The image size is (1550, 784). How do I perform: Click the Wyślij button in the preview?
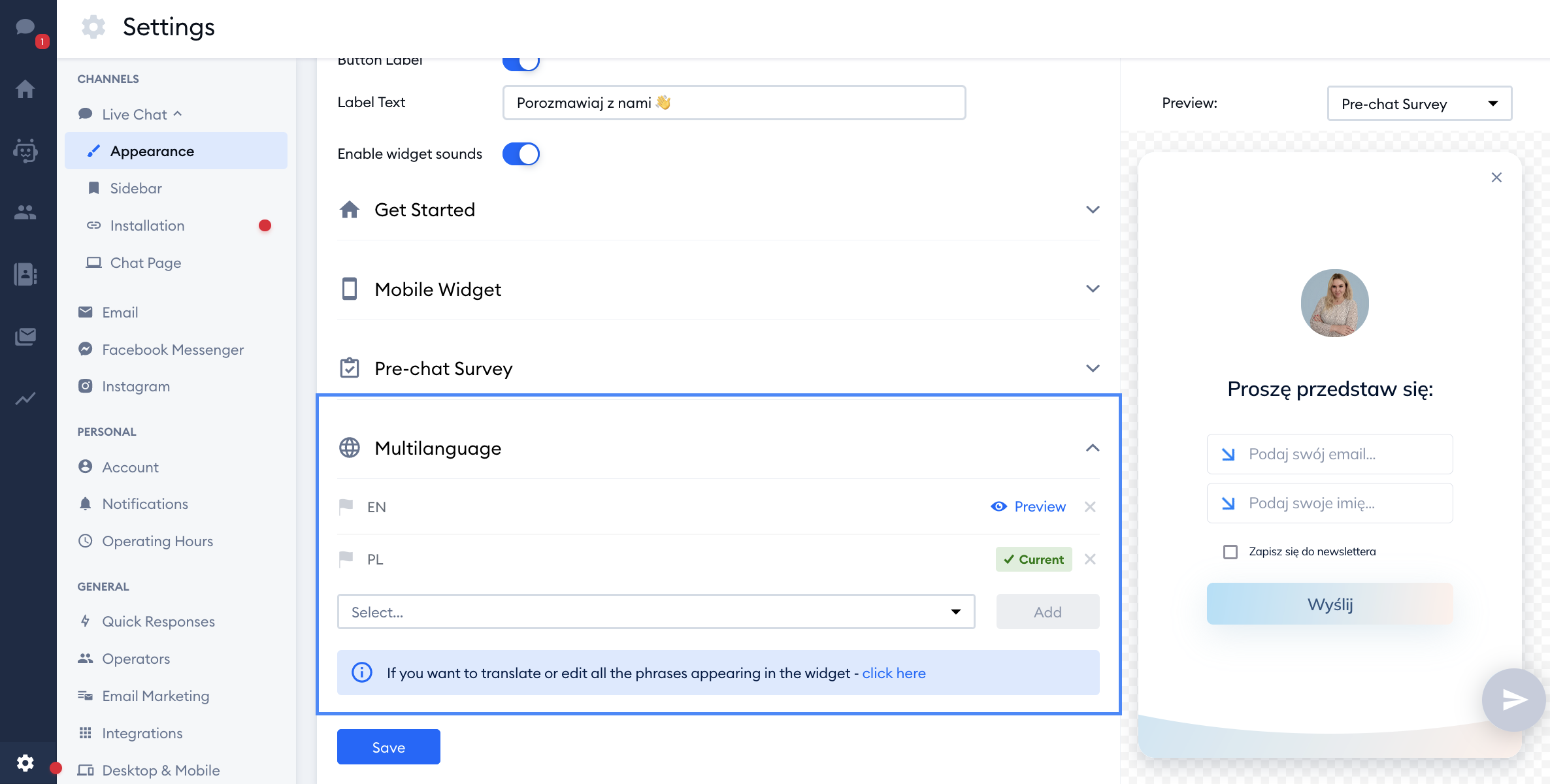1330,604
